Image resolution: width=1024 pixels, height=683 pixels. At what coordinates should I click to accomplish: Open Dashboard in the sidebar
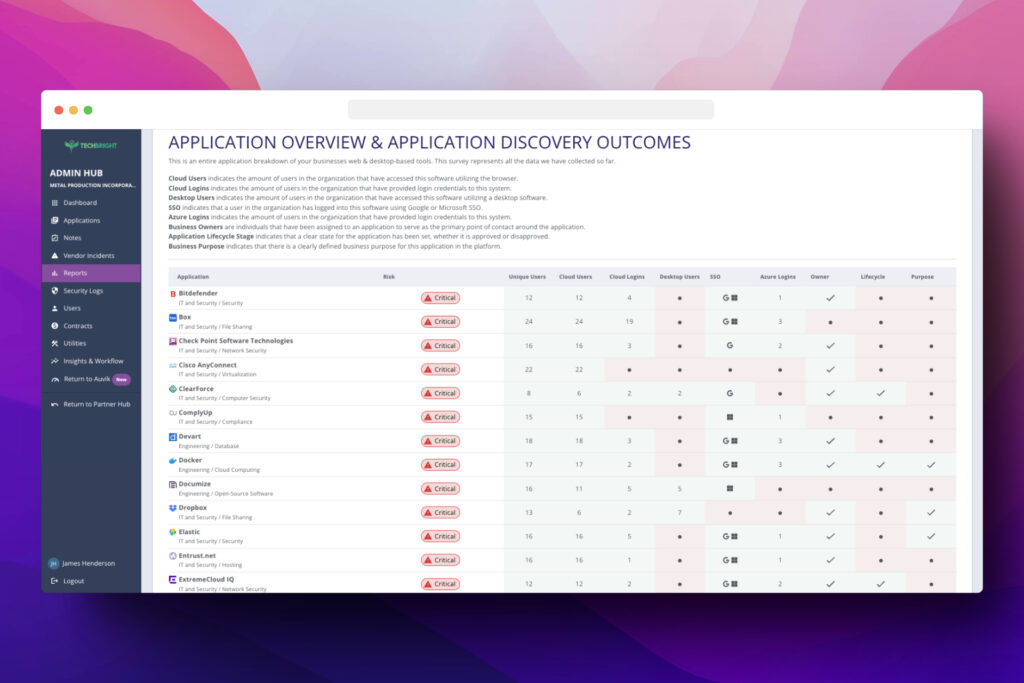[80, 202]
